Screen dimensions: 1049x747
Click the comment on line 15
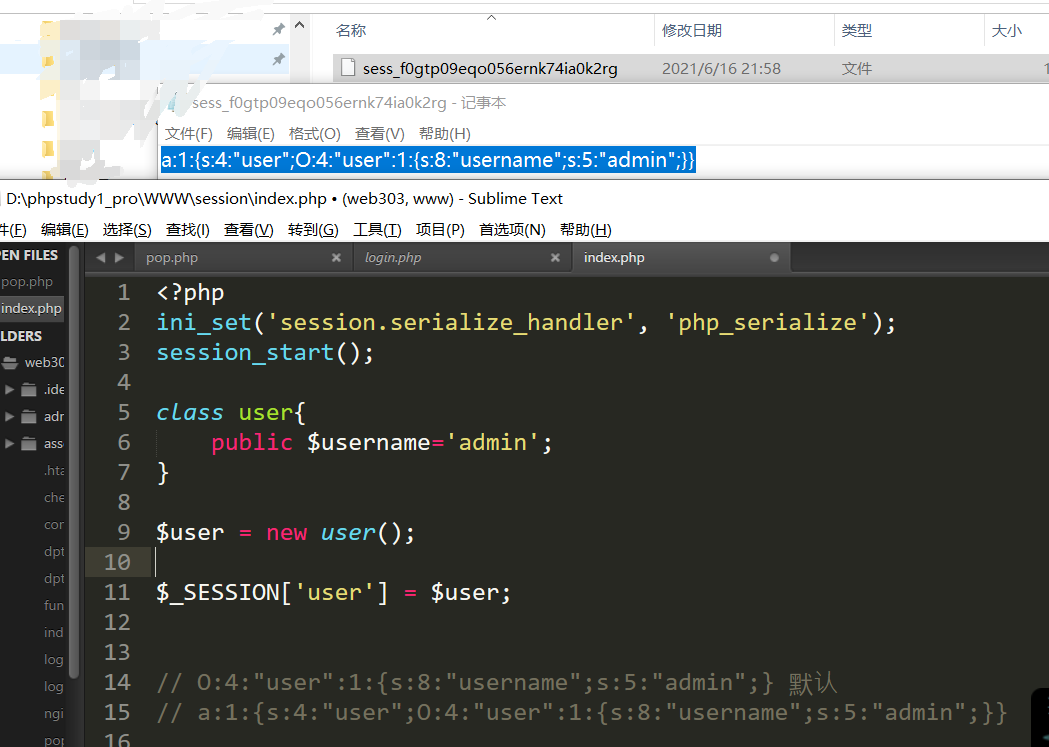581,713
